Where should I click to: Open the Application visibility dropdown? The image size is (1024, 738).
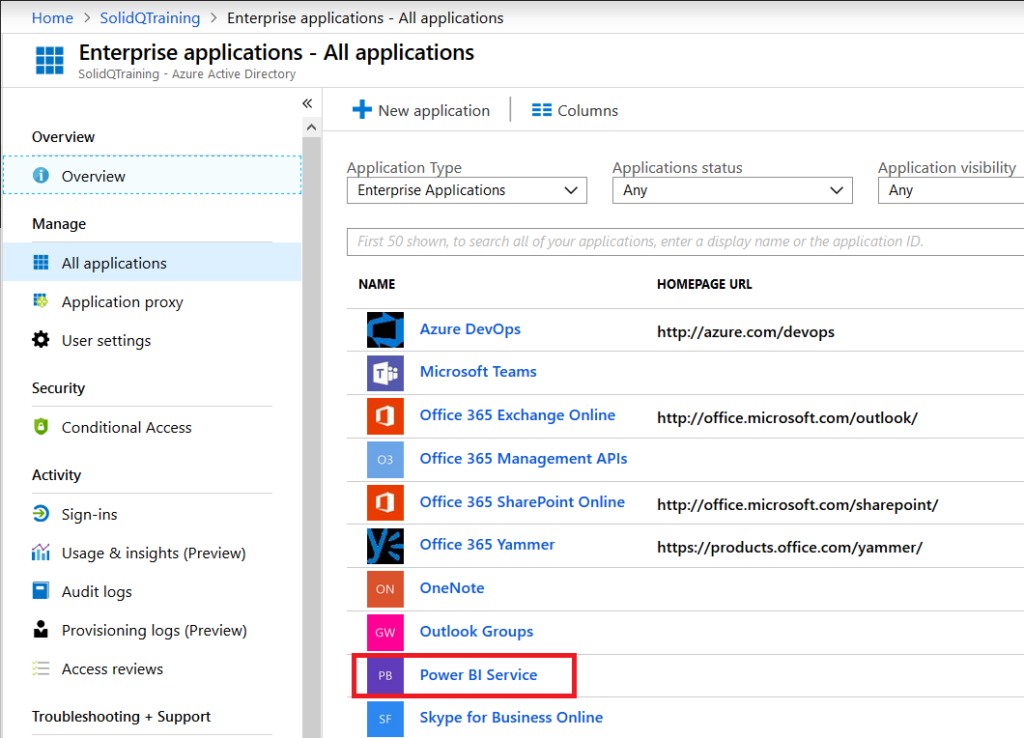949,190
